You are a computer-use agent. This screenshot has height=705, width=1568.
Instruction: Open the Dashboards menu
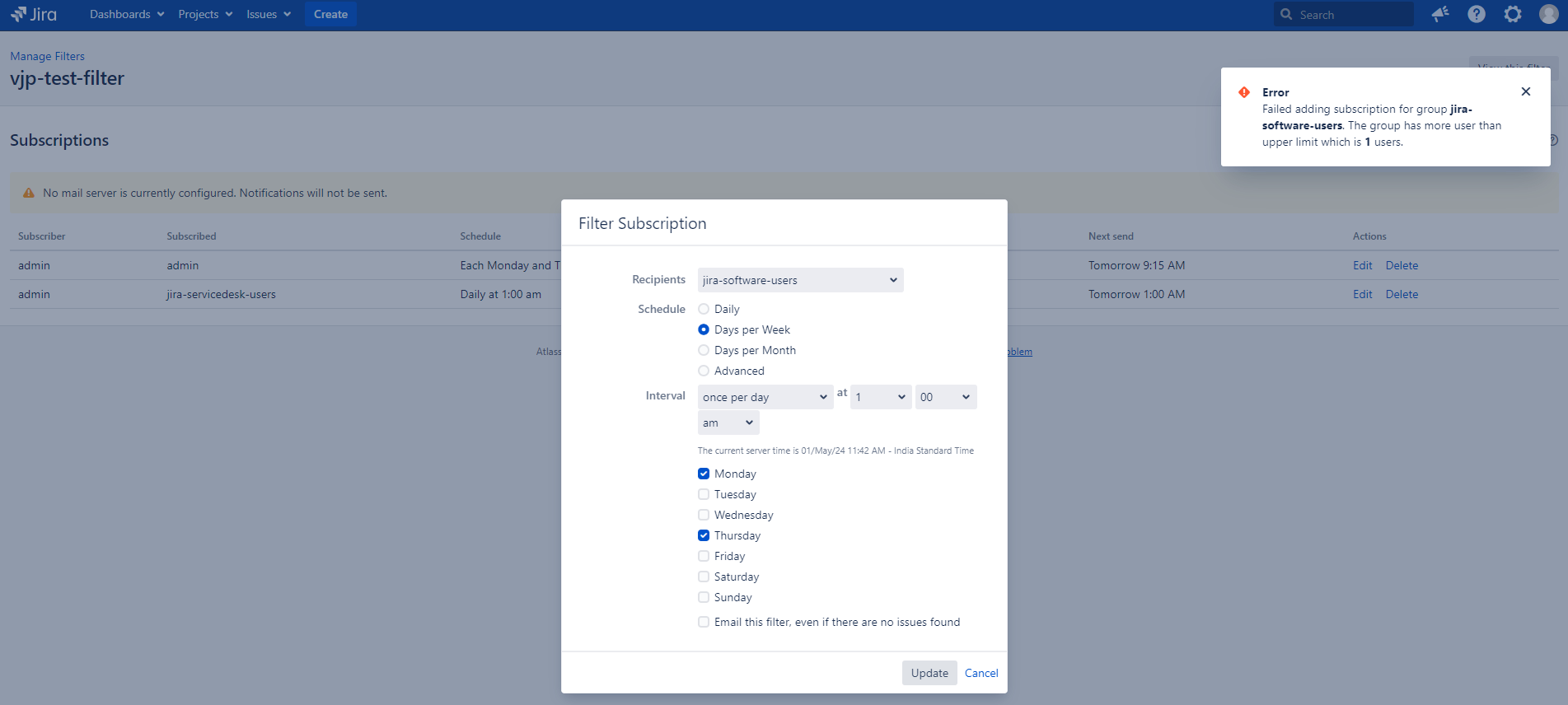[127, 14]
